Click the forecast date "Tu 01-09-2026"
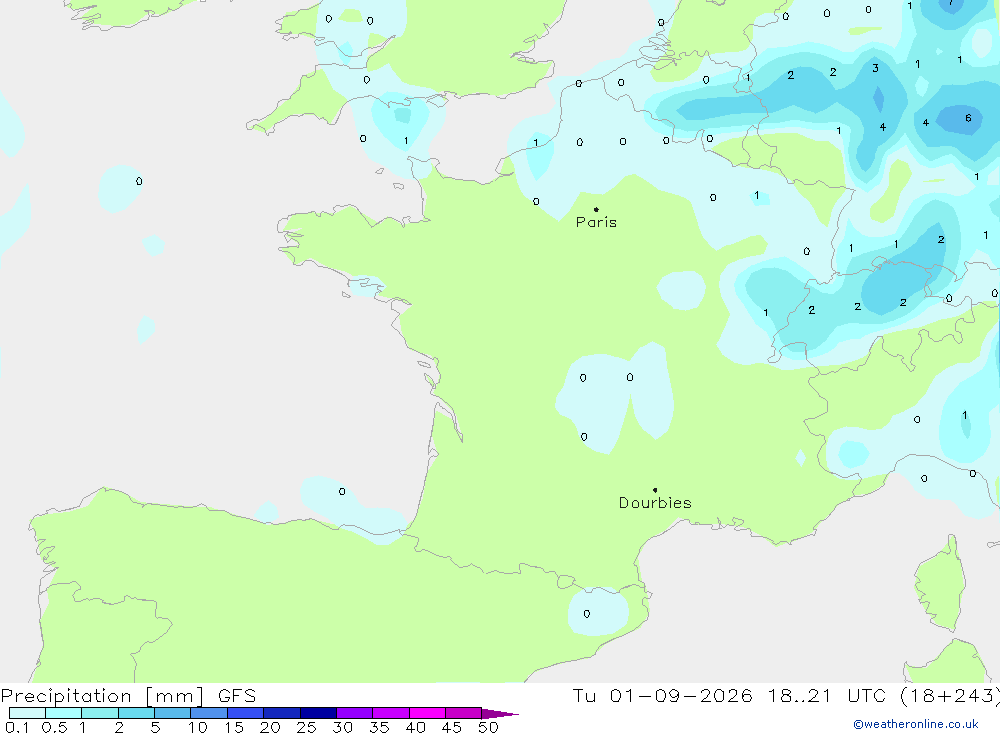The image size is (1000, 733). pyautogui.click(x=662, y=696)
